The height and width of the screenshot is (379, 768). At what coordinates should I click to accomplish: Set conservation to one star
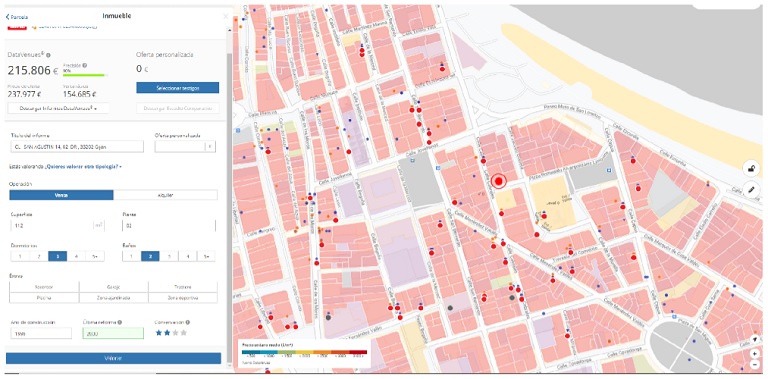(159, 332)
